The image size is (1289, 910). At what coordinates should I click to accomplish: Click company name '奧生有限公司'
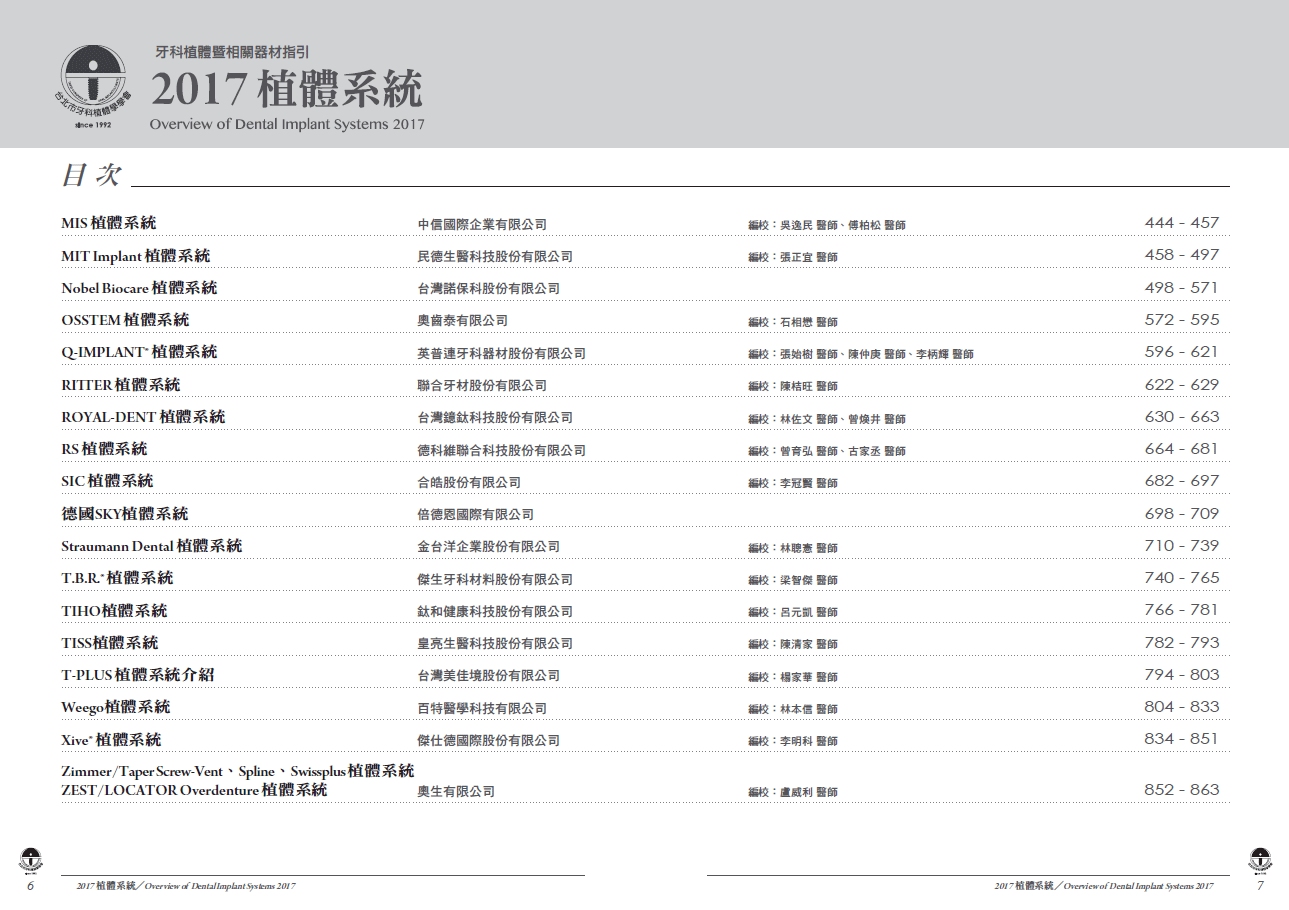(456, 792)
